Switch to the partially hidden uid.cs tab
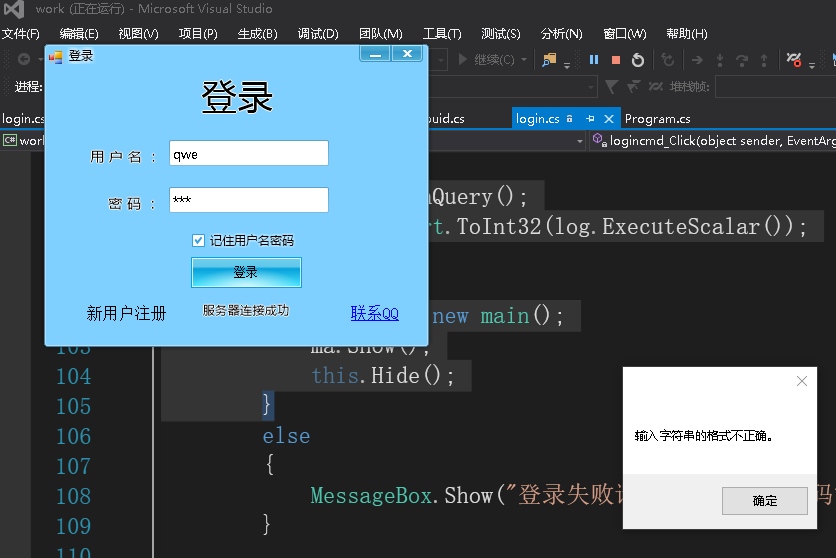Screen dimensions: 836x558 pos(447,118)
